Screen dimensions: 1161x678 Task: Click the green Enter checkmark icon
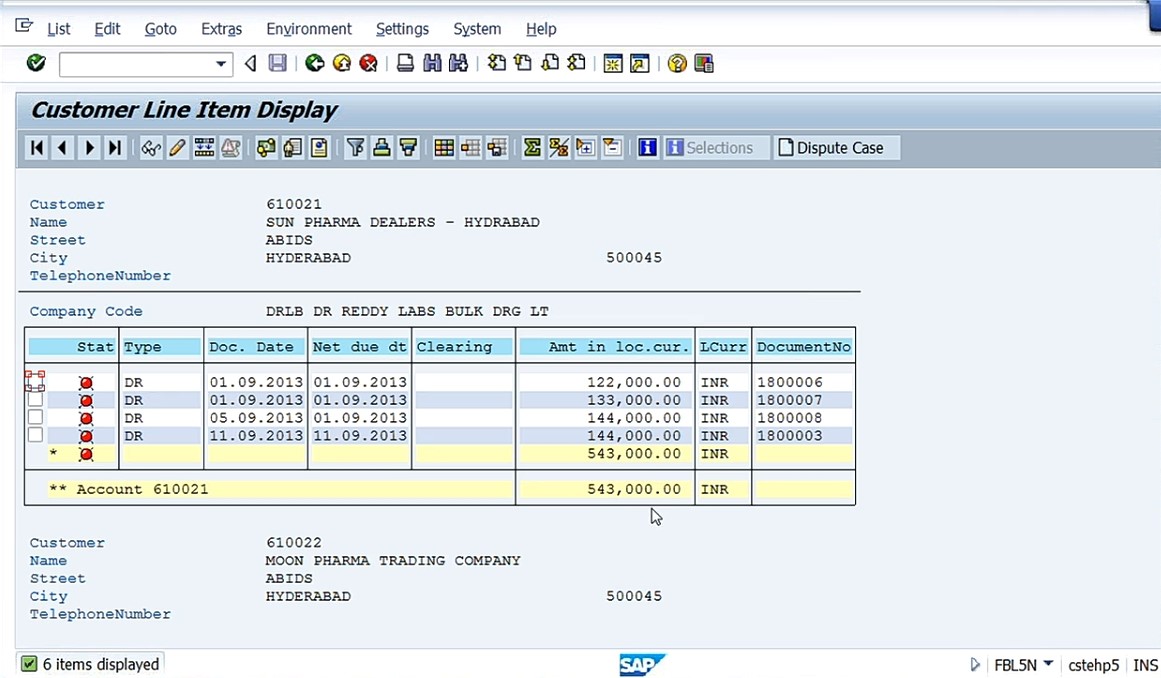[x=36, y=63]
